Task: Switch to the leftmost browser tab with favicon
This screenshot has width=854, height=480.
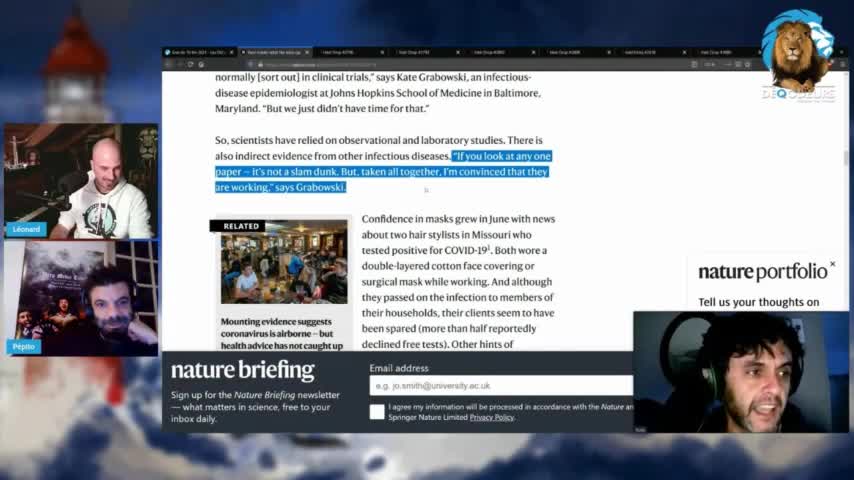Action: click(199, 52)
